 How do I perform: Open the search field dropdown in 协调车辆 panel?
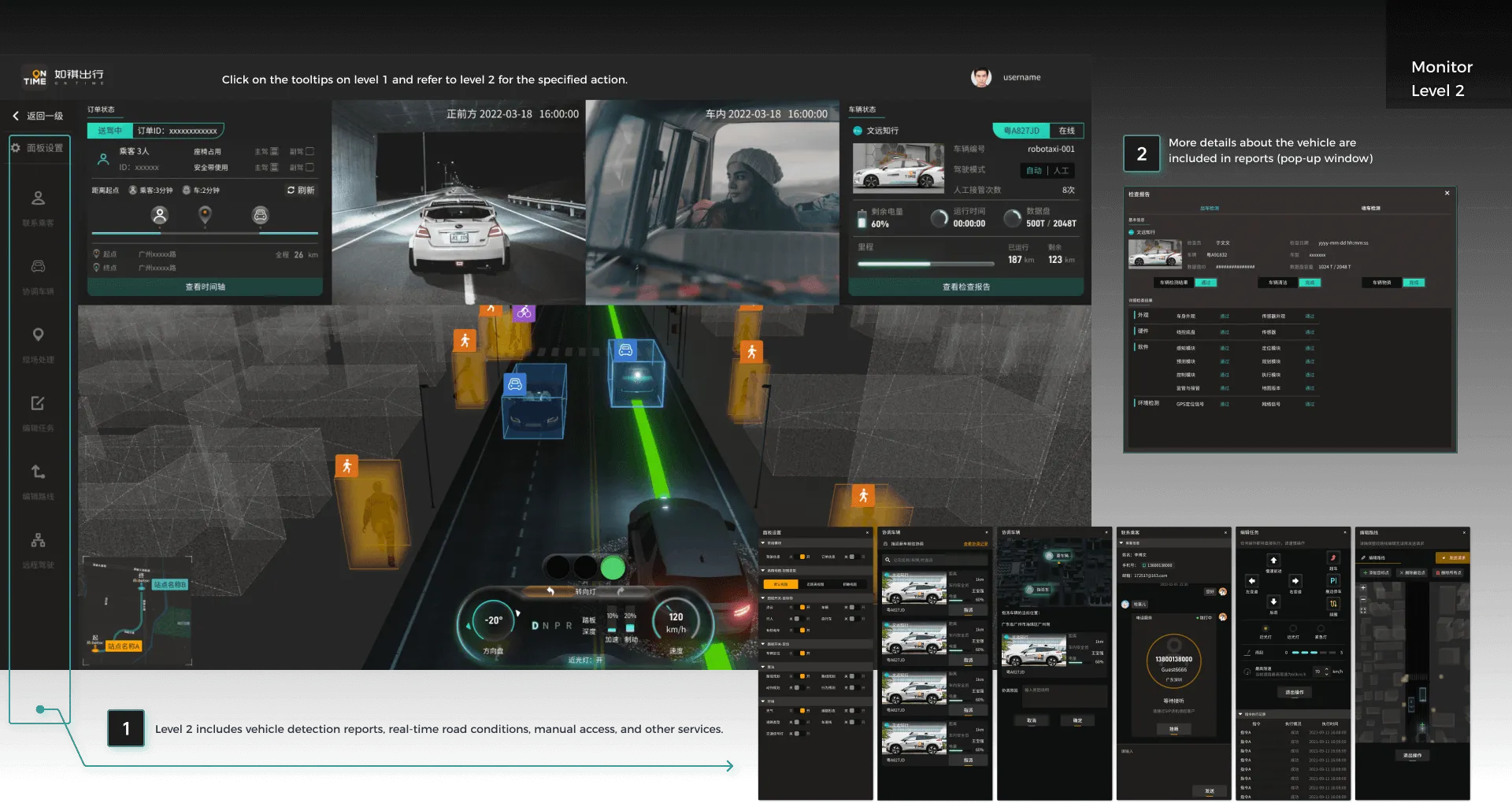point(933,559)
